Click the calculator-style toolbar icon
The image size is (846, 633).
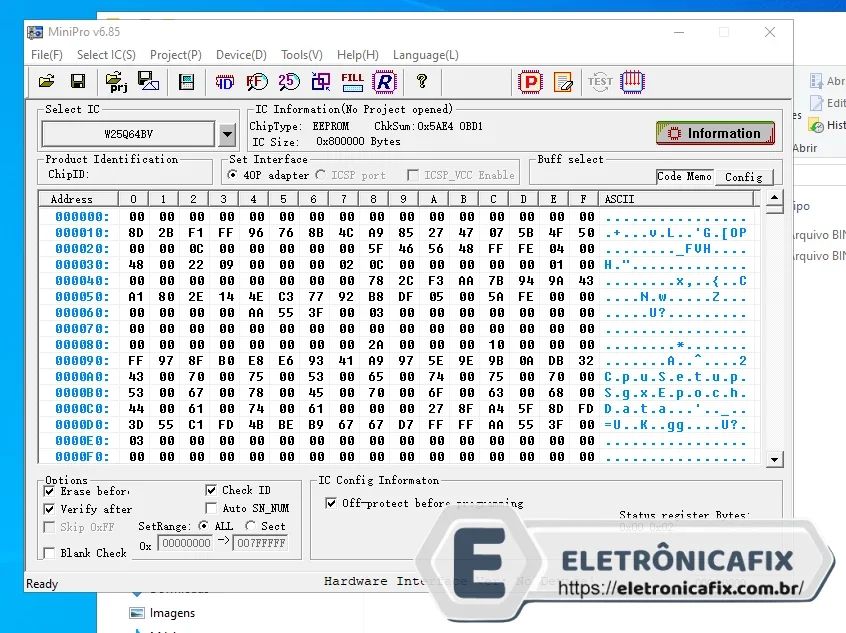[186, 82]
